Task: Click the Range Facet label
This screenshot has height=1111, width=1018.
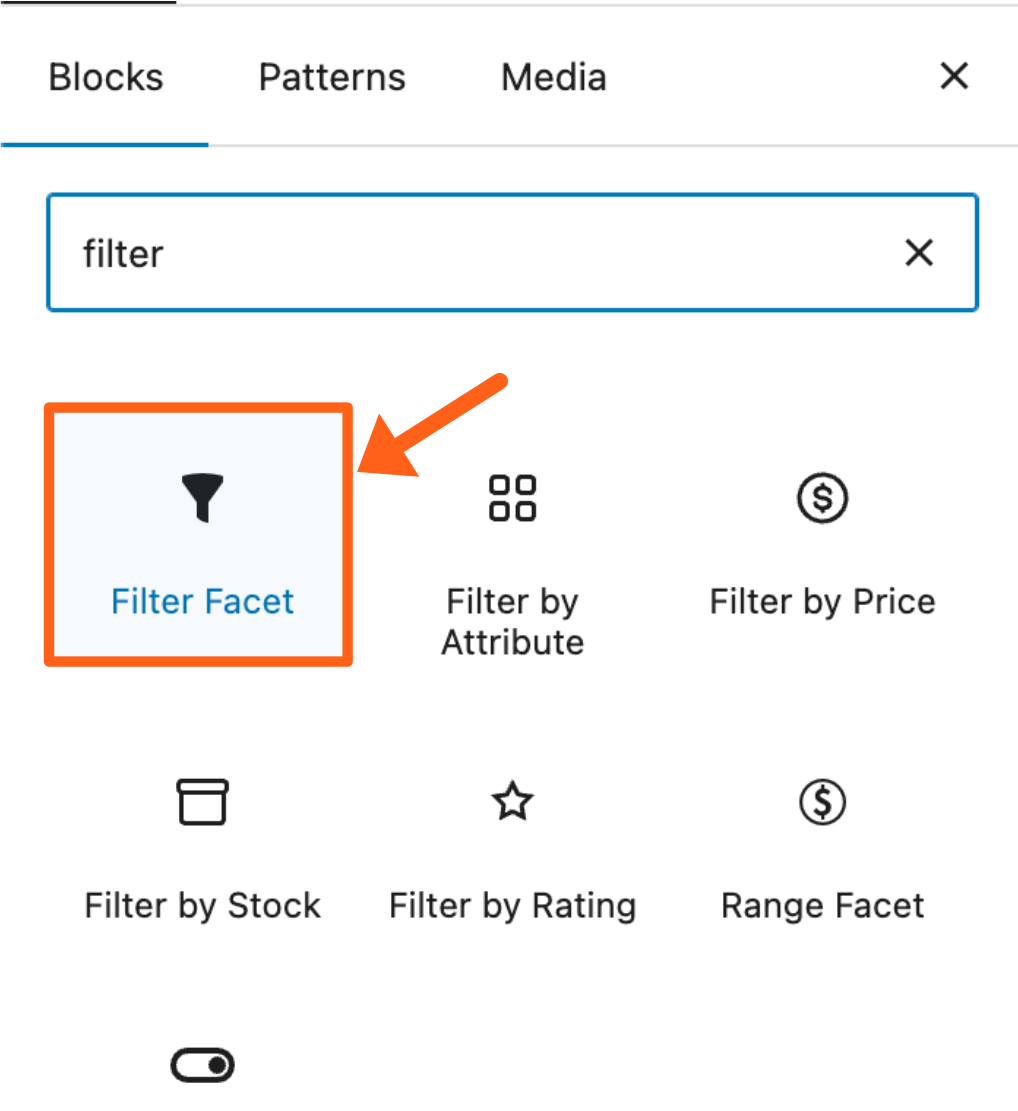Action: pos(822,906)
